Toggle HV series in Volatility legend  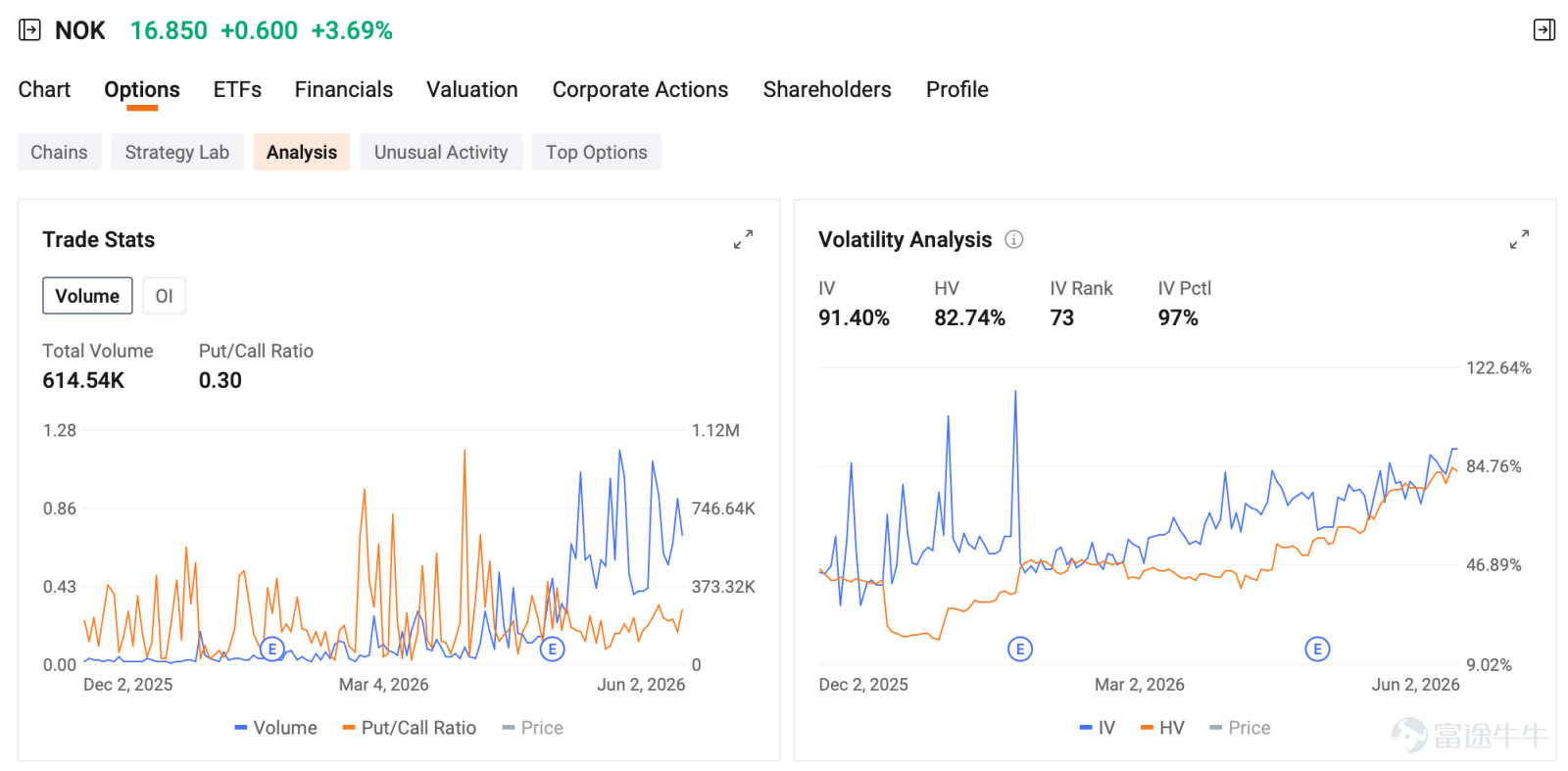1162,728
